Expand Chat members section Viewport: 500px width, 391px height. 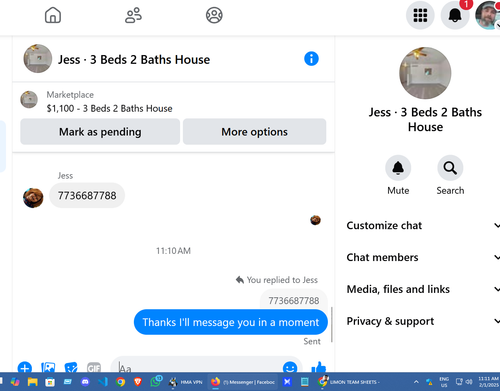[x=423, y=257]
